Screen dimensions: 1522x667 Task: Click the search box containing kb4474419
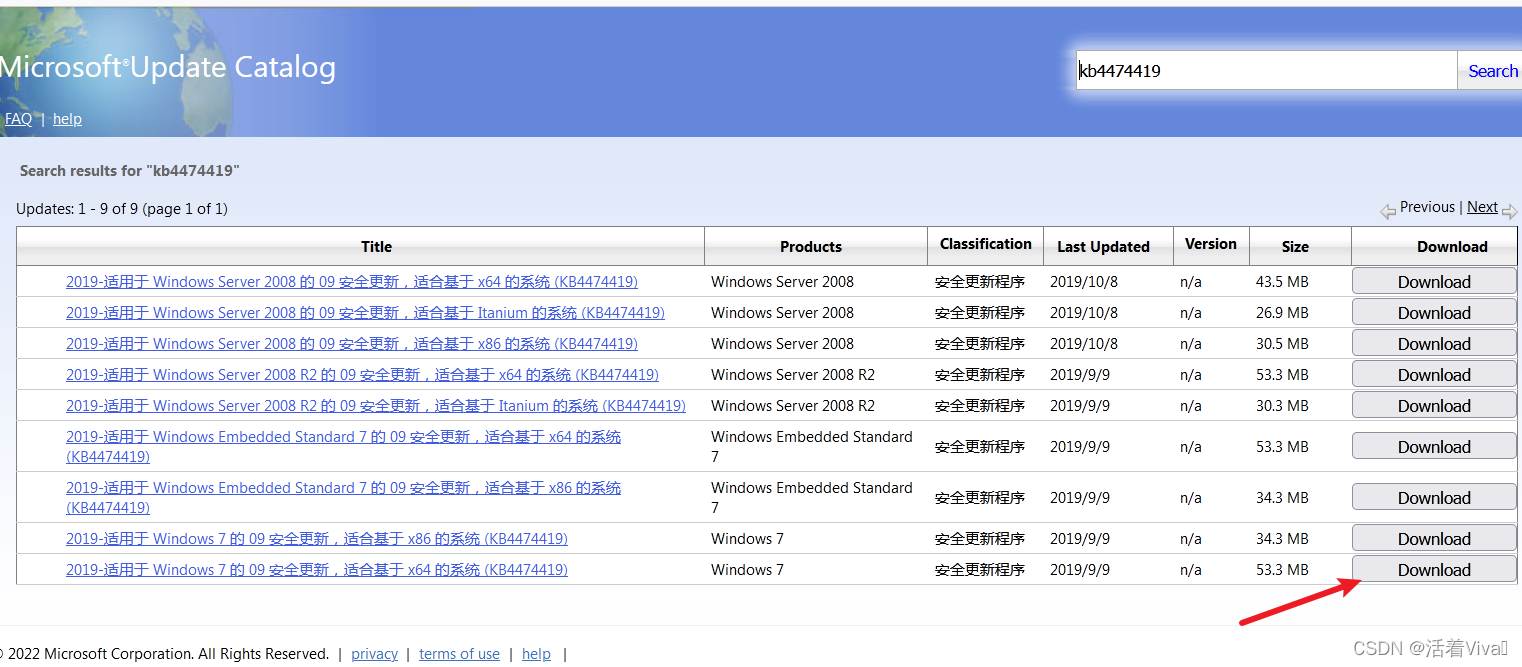(x=1266, y=71)
